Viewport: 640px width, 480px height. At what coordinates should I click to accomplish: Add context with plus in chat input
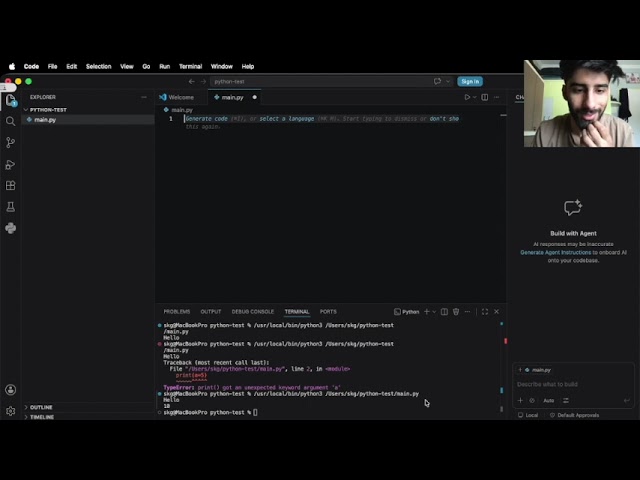tap(520, 400)
